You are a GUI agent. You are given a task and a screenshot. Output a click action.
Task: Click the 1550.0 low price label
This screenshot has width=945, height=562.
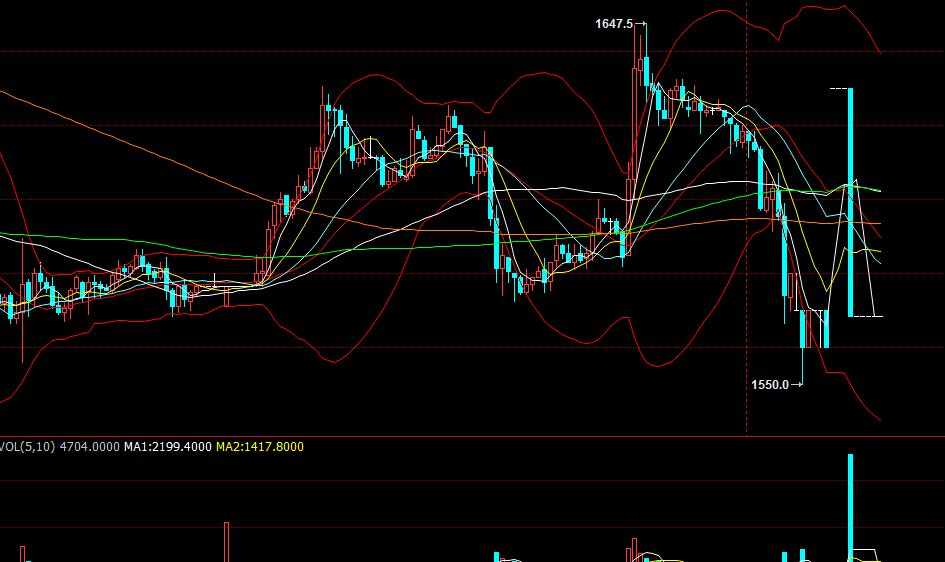769,384
